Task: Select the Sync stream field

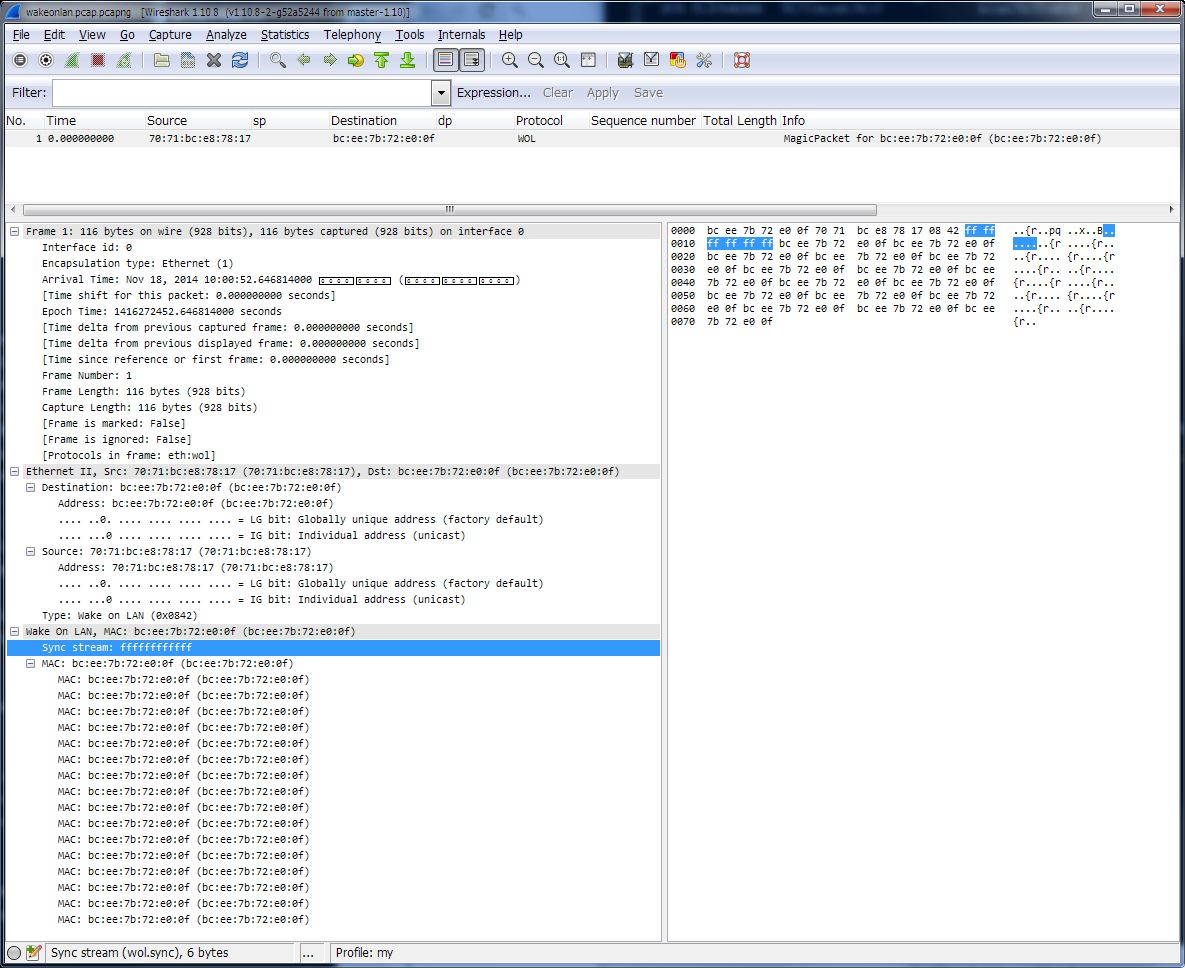Action: 333,648
